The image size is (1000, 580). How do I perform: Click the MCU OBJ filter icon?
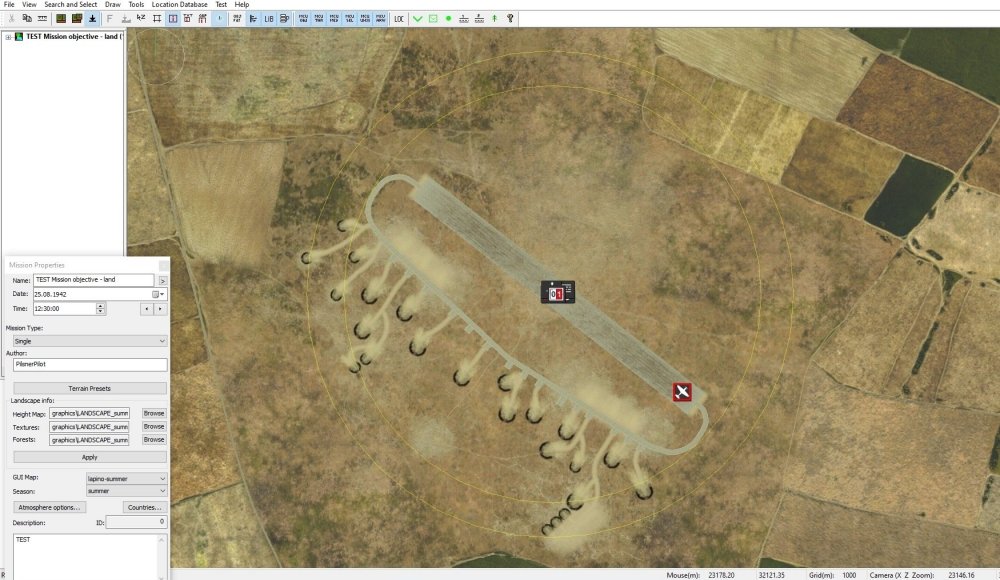(304, 19)
